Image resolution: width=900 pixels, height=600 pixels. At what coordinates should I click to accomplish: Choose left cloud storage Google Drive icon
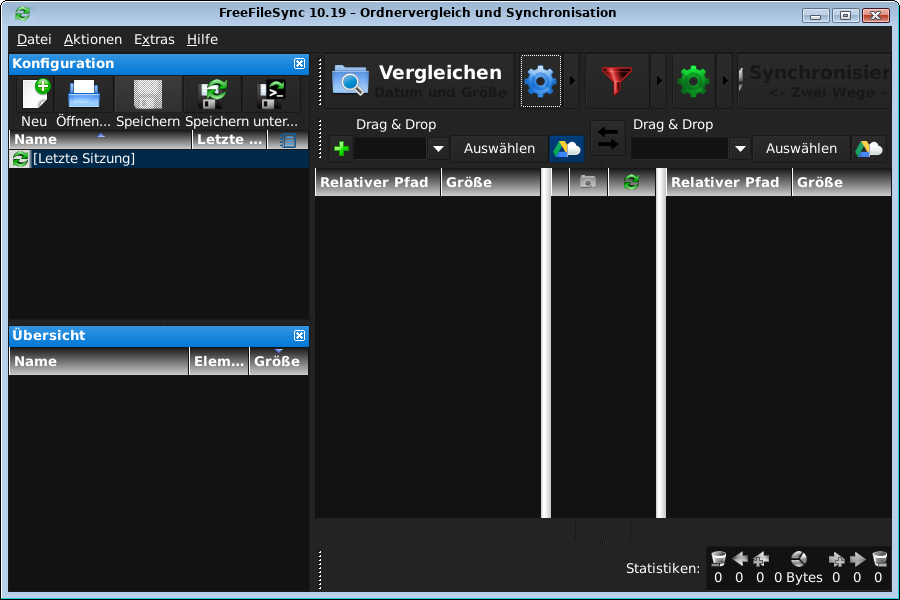567,149
